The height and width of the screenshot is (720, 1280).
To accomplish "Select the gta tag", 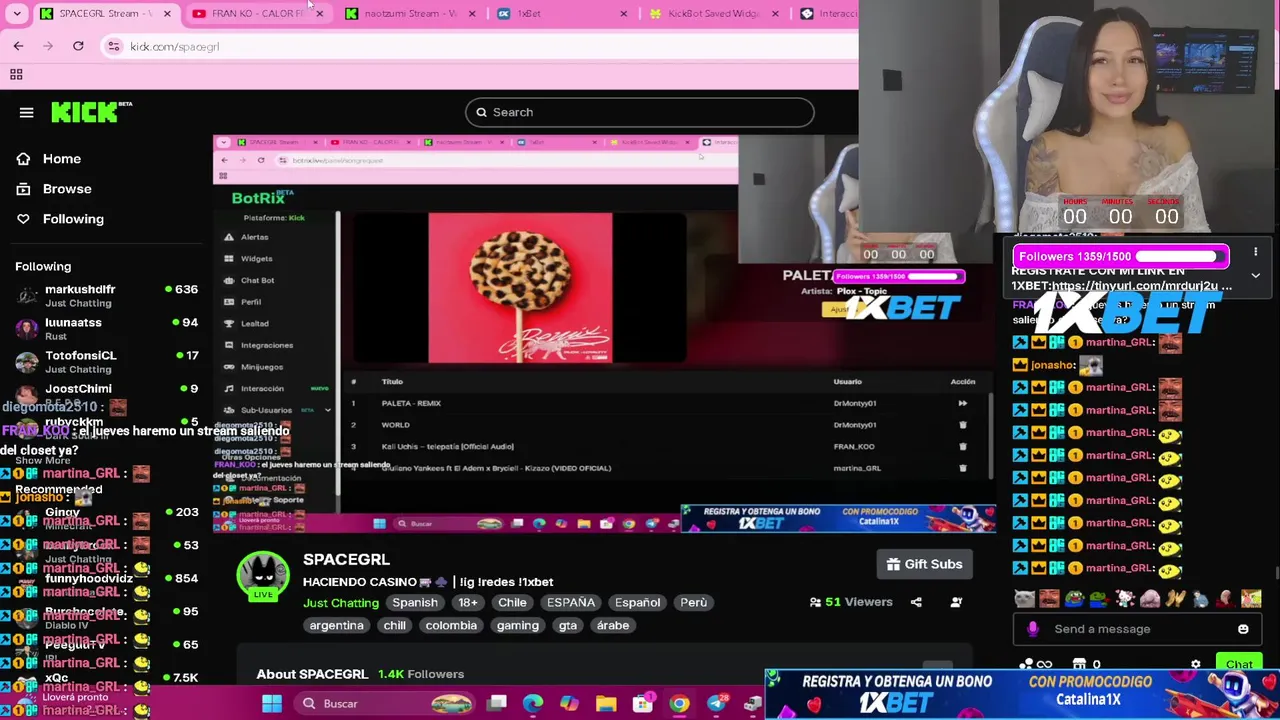I will coord(568,625).
